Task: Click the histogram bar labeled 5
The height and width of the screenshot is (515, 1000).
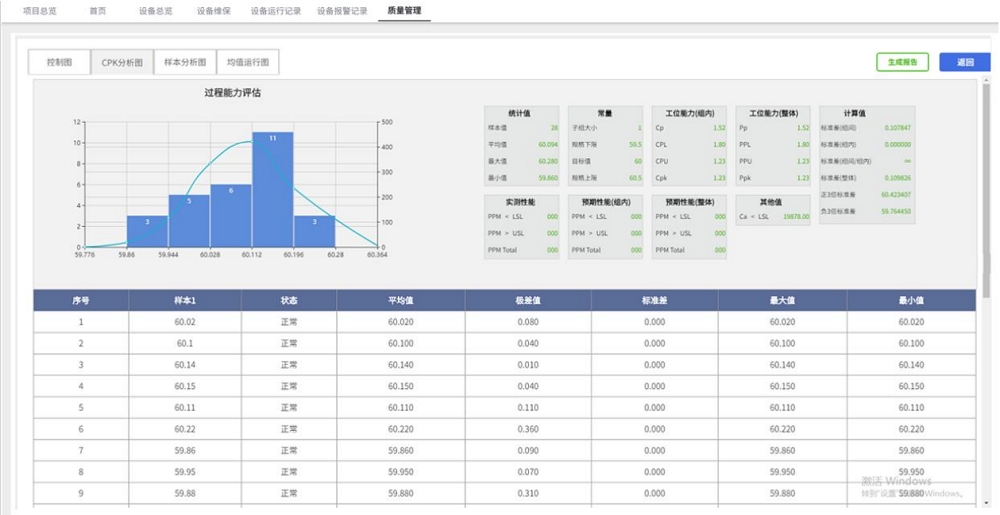Action: [189, 221]
